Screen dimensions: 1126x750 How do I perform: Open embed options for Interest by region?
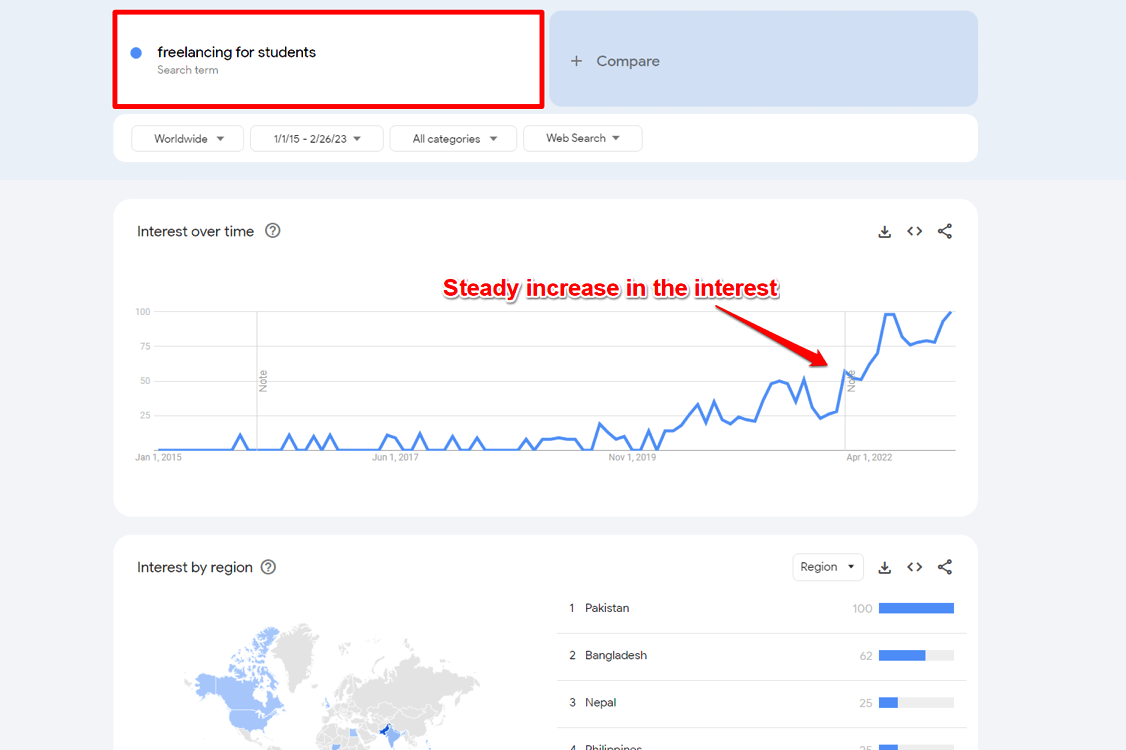coord(914,567)
